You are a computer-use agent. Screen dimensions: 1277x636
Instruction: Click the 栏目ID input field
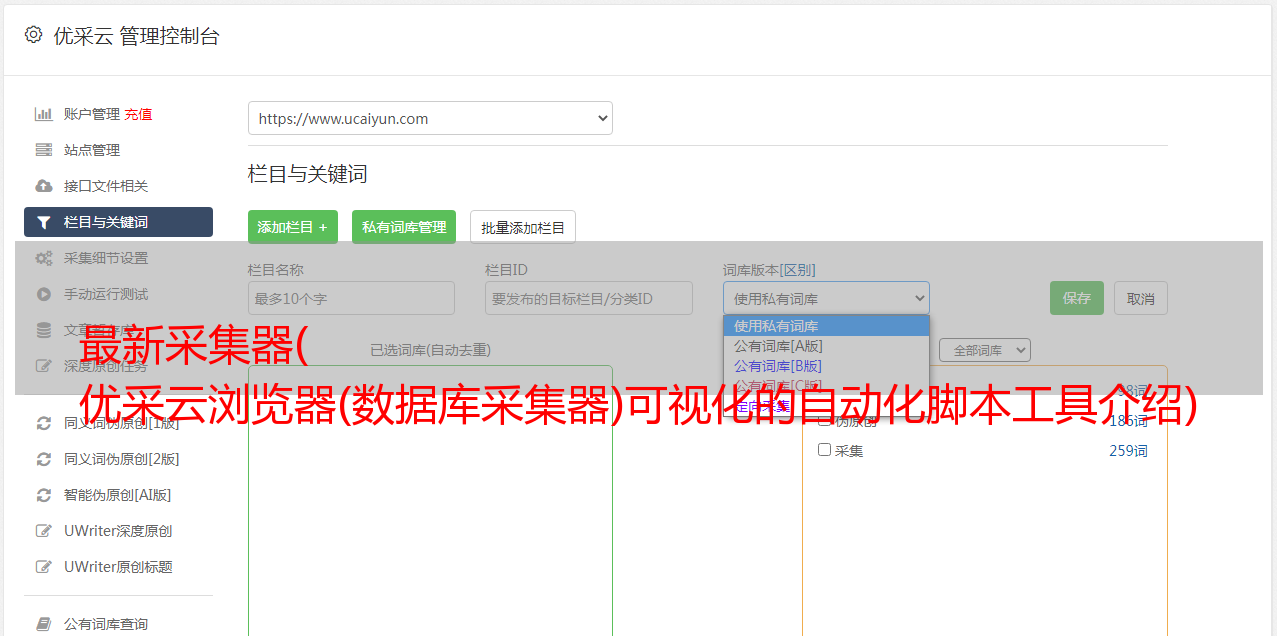(x=589, y=298)
